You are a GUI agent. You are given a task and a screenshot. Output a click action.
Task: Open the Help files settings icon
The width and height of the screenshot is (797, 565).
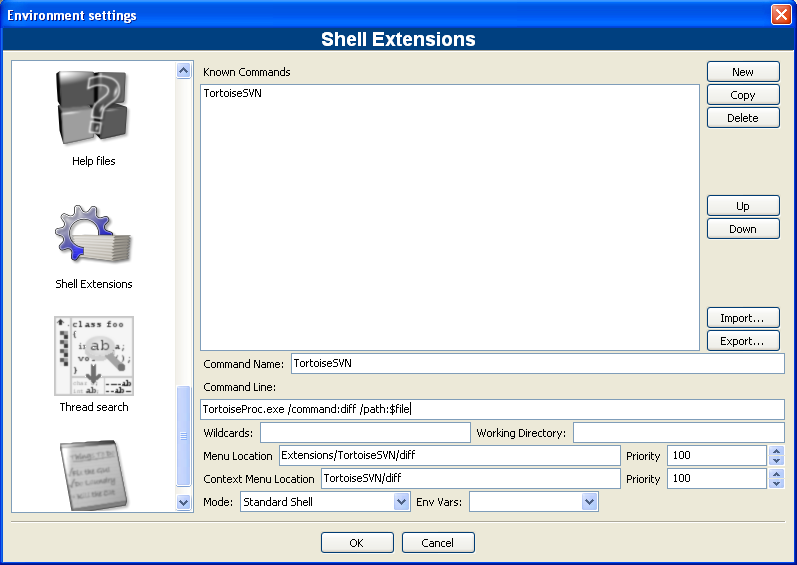(x=93, y=108)
